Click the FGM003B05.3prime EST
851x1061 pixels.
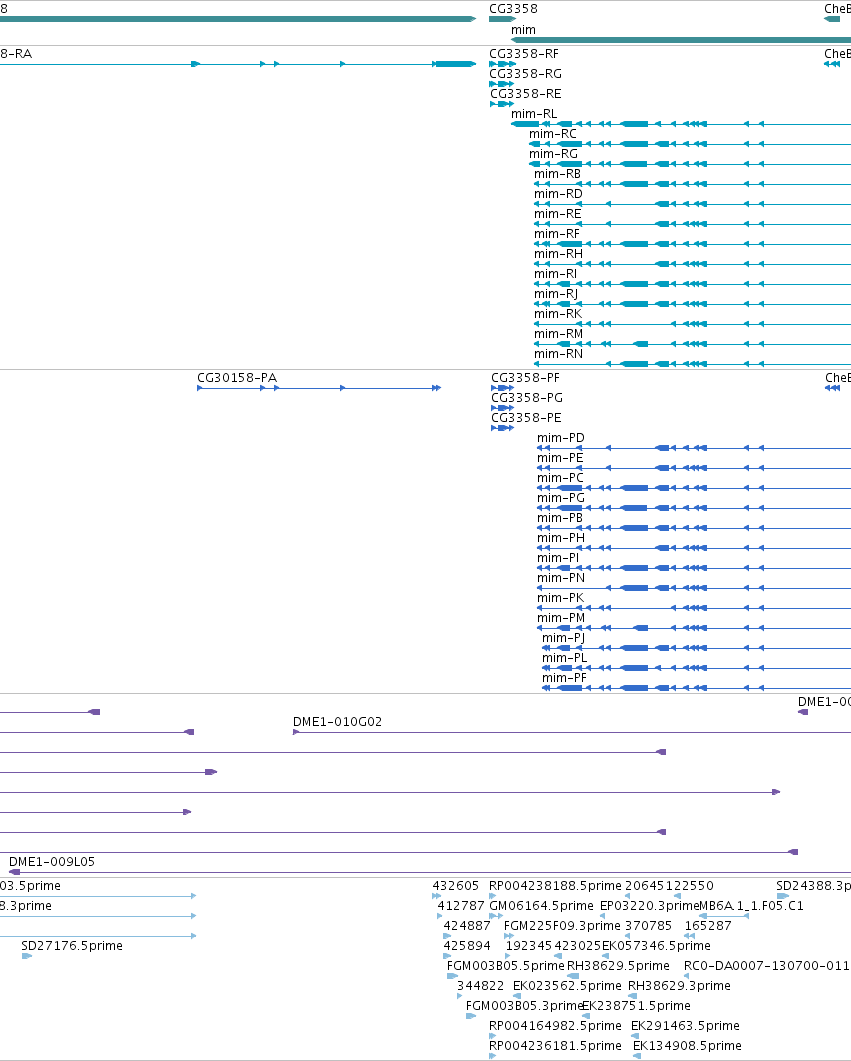point(524,1006)
